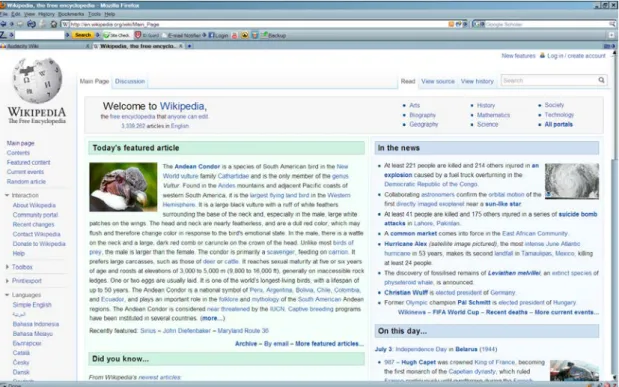Screen dimensions: 619x387
Task: Open the File menu
Action: pyautogui.click(x=4, y=14)
